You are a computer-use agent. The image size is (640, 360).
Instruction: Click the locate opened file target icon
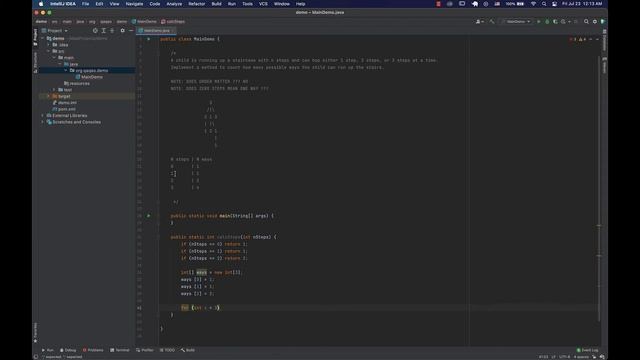coord(95,31)
